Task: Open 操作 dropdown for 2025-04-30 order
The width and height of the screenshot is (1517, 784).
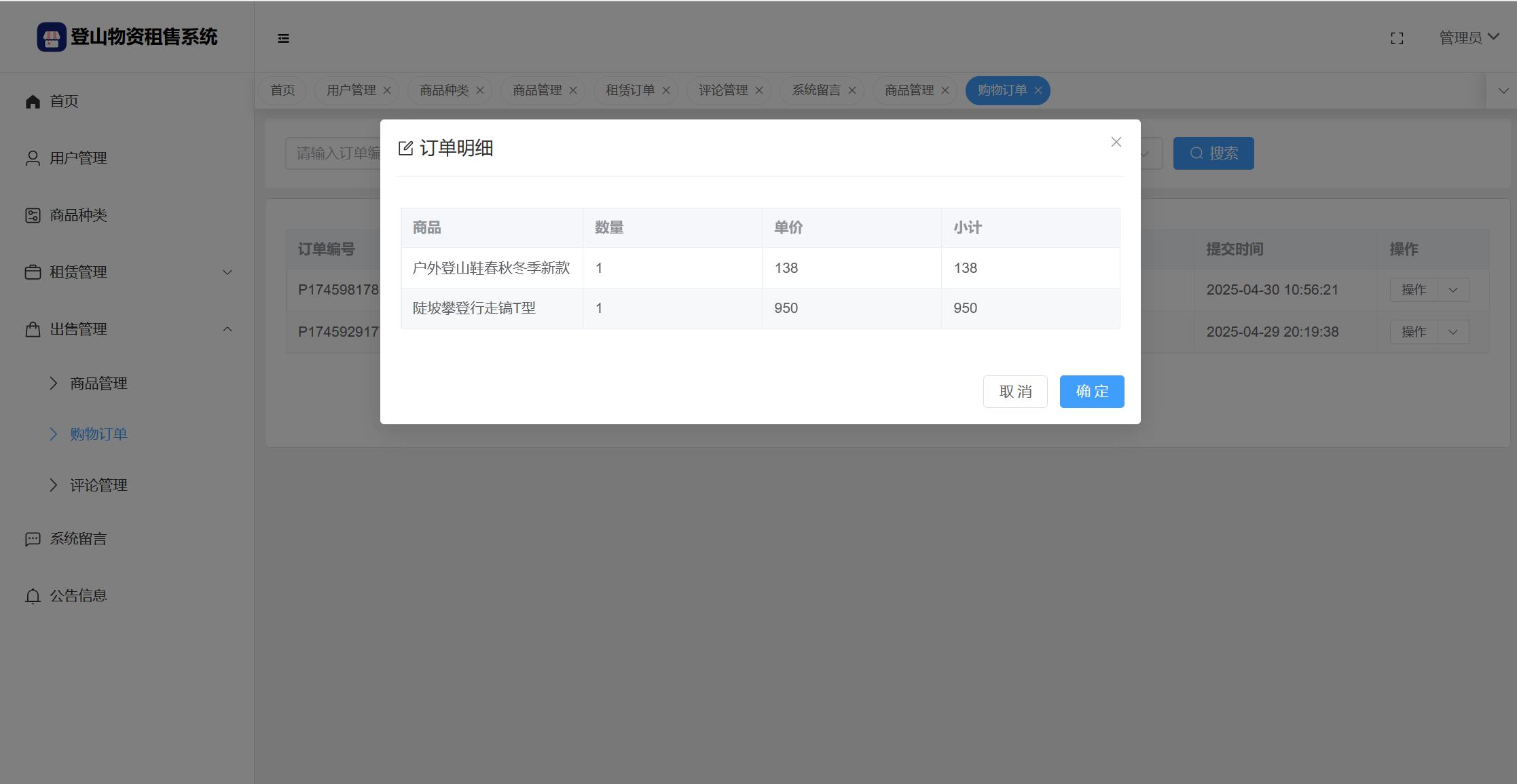Action: point(1452,290)
